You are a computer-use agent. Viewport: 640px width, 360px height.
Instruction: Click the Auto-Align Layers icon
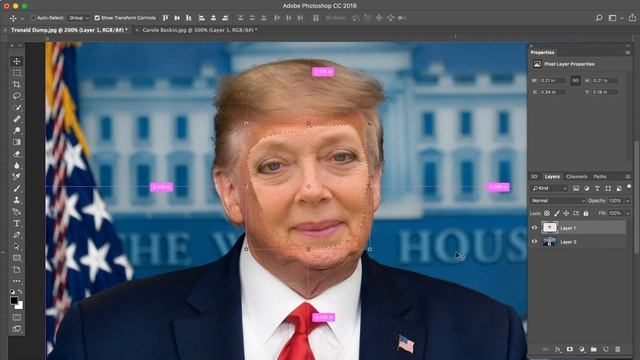point(316,18)
